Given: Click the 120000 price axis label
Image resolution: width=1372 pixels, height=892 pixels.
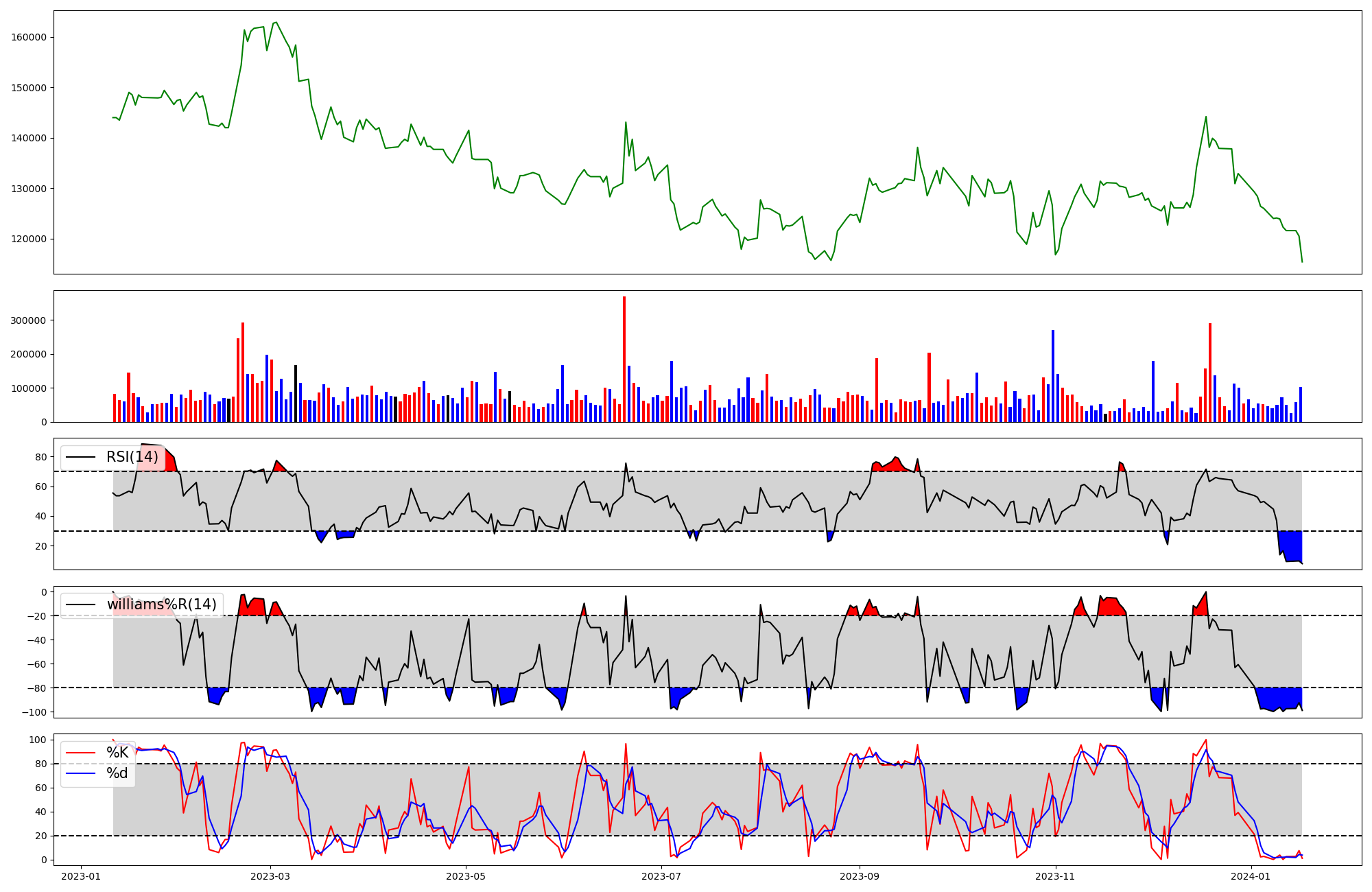Looking at the screenshot, I should tap(28, 239).
